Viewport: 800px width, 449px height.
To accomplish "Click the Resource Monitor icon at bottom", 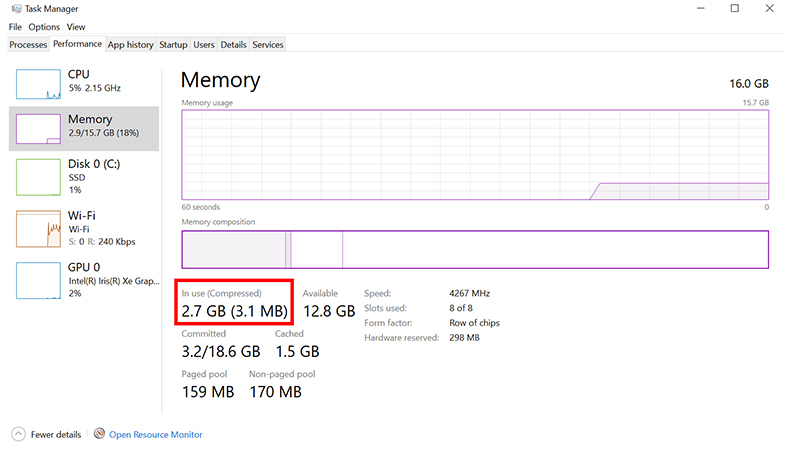I will click(99, 434).
